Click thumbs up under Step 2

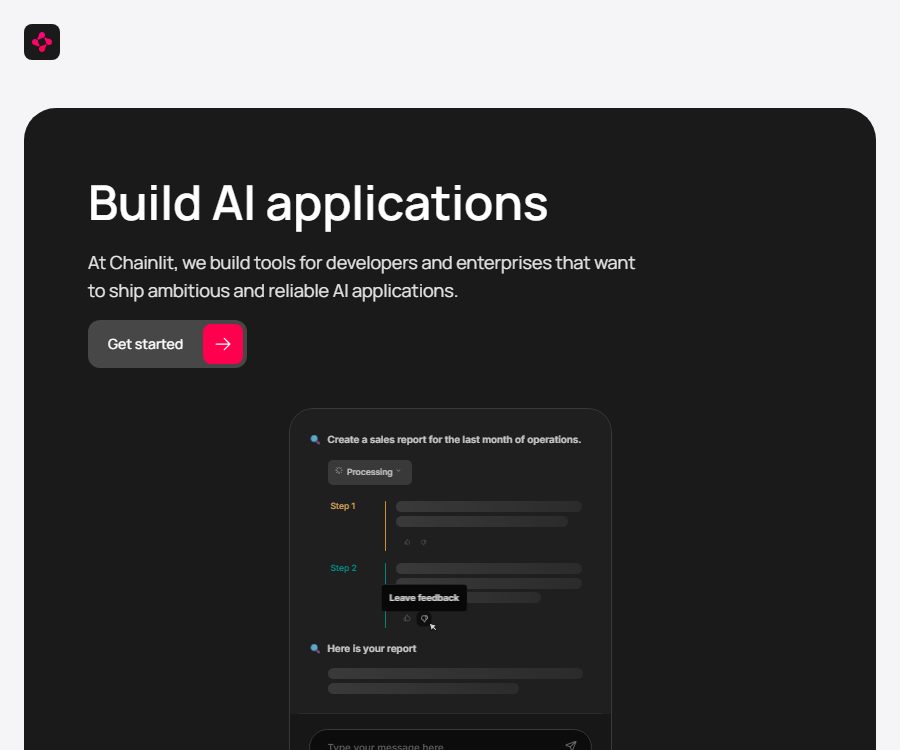[407, 618]
